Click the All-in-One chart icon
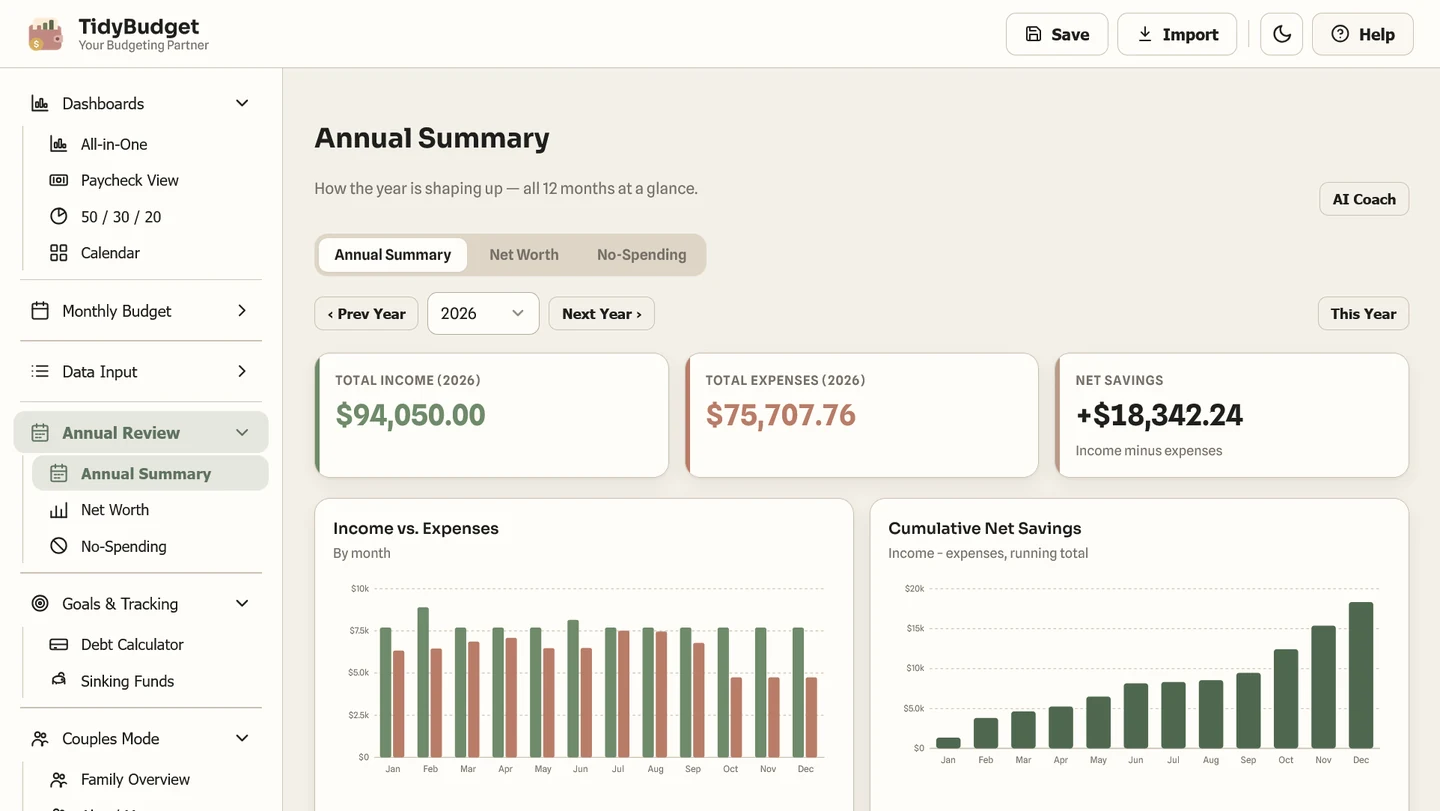 [59, 144]
